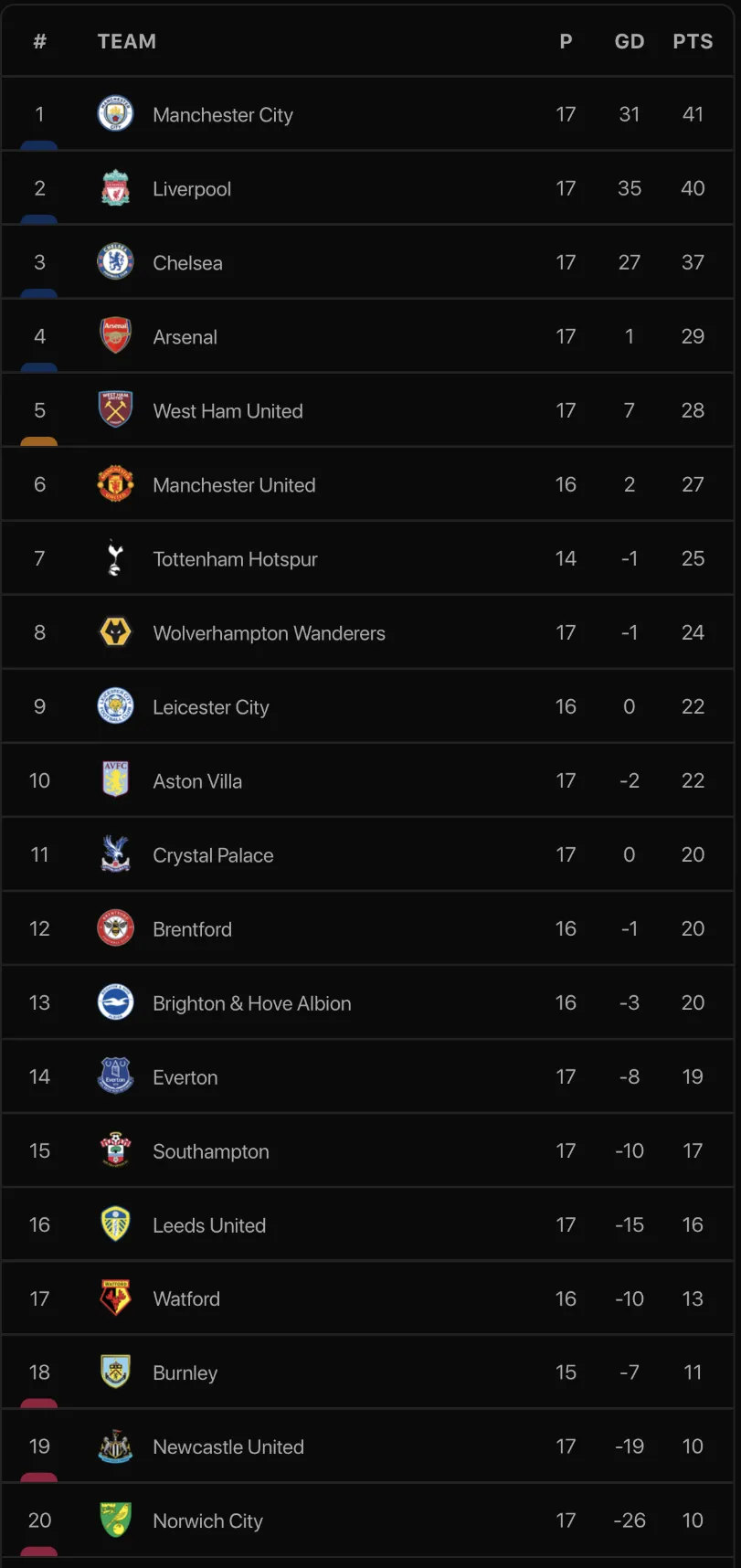Click the Crystal Palace eagle crest

point(115,854)
